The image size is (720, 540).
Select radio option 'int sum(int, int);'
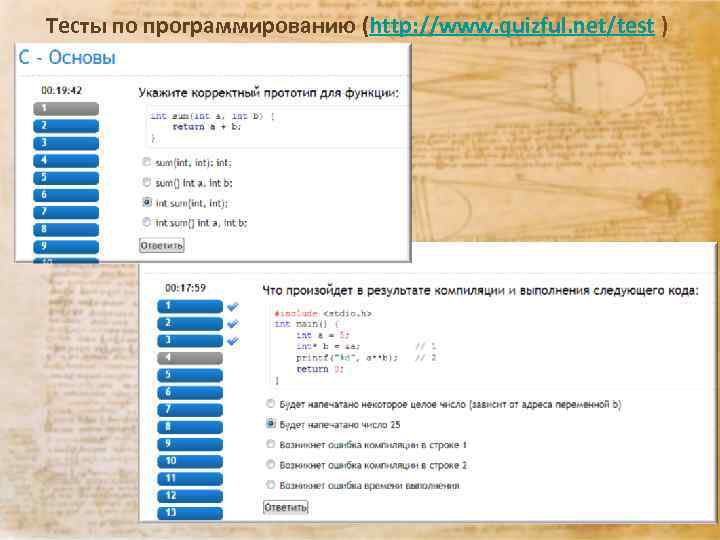[146, 202]
